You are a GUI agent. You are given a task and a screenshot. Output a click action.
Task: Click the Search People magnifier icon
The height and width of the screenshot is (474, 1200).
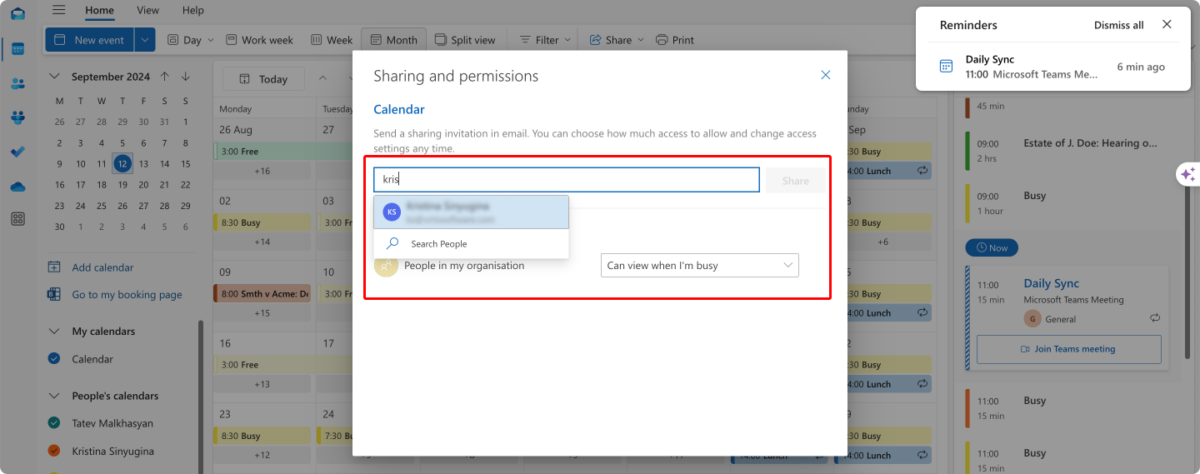pyautogui.click(x=393, y=243)
